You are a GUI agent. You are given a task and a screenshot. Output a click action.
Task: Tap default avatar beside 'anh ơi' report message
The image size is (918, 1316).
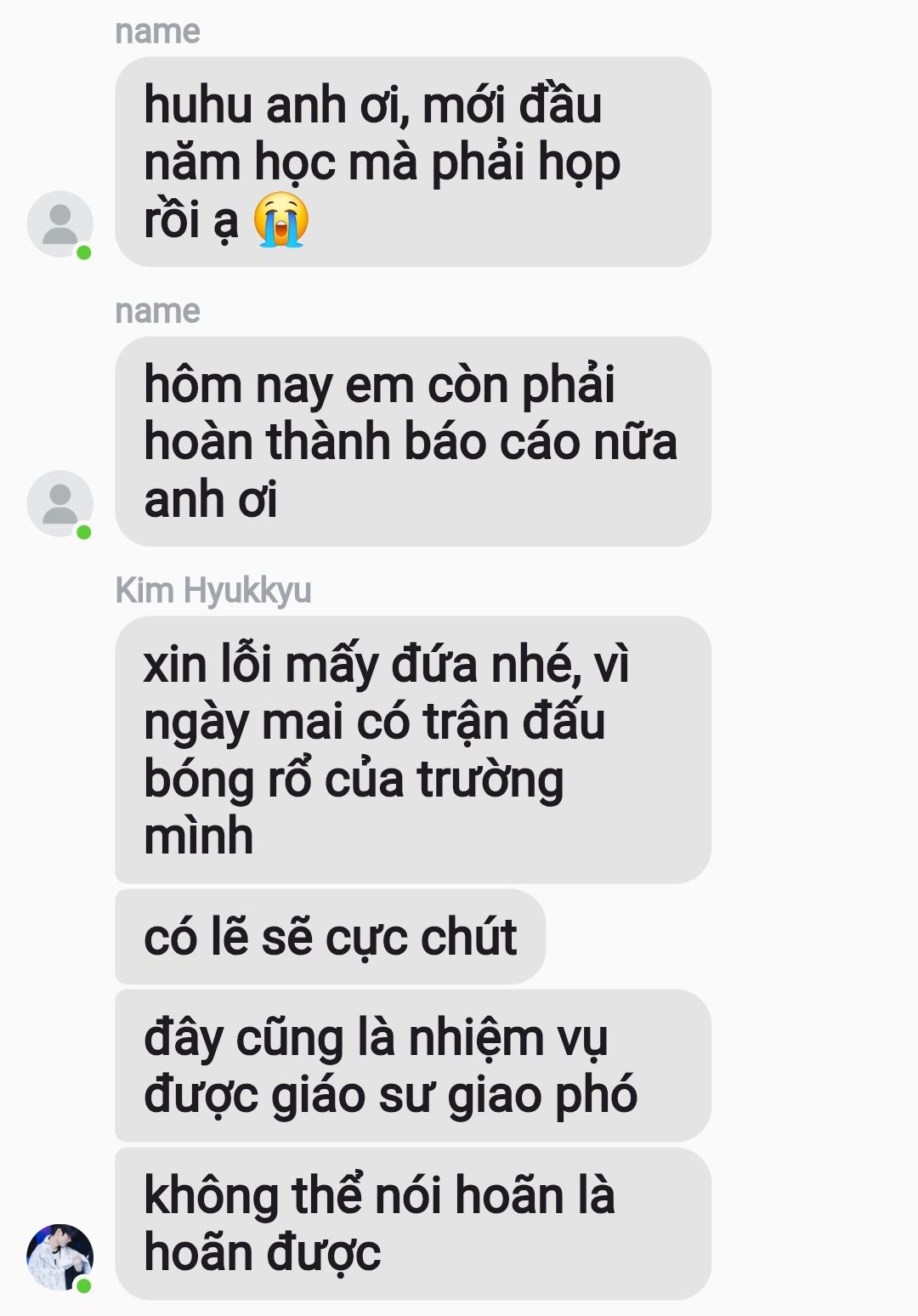[60, 503]
